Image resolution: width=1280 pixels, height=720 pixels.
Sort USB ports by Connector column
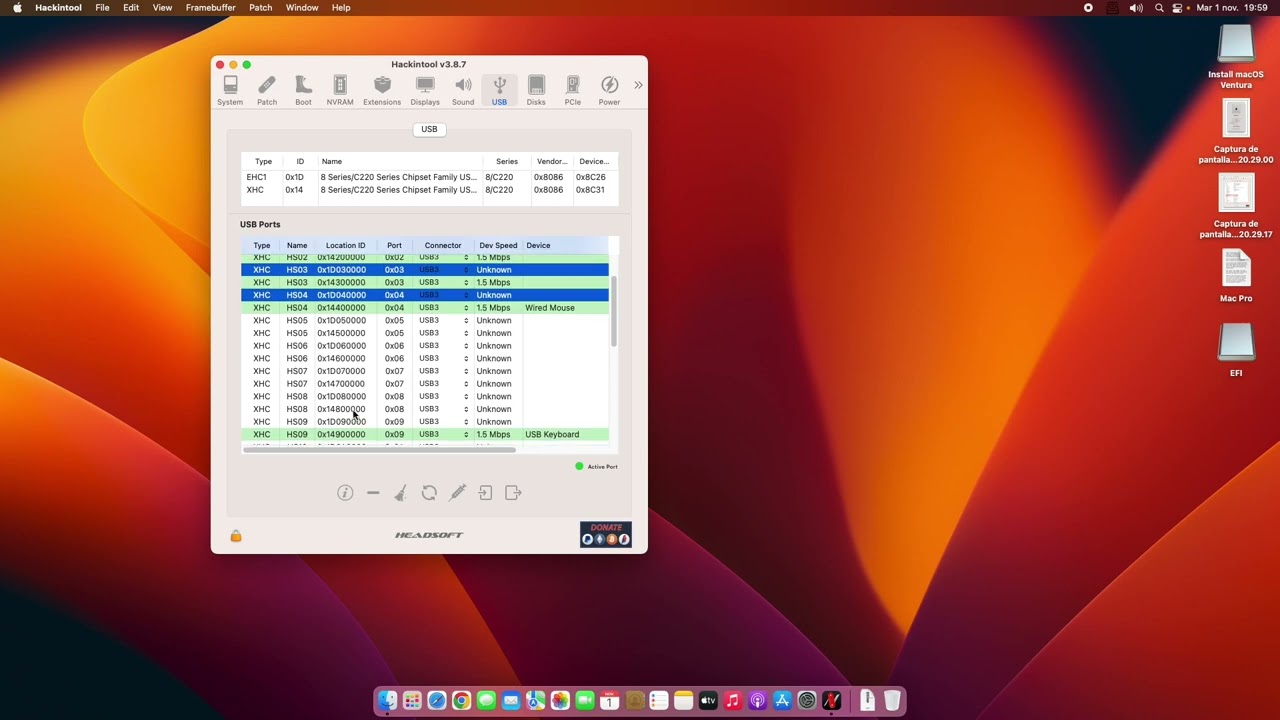tap(443, 245)
